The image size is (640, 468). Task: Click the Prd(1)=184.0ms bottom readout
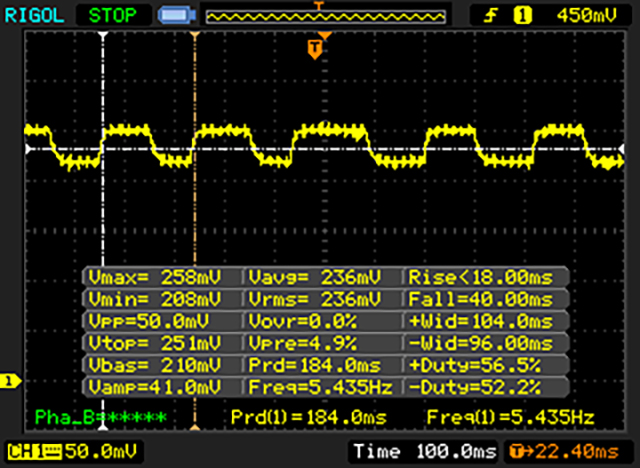tap(309, 417)
